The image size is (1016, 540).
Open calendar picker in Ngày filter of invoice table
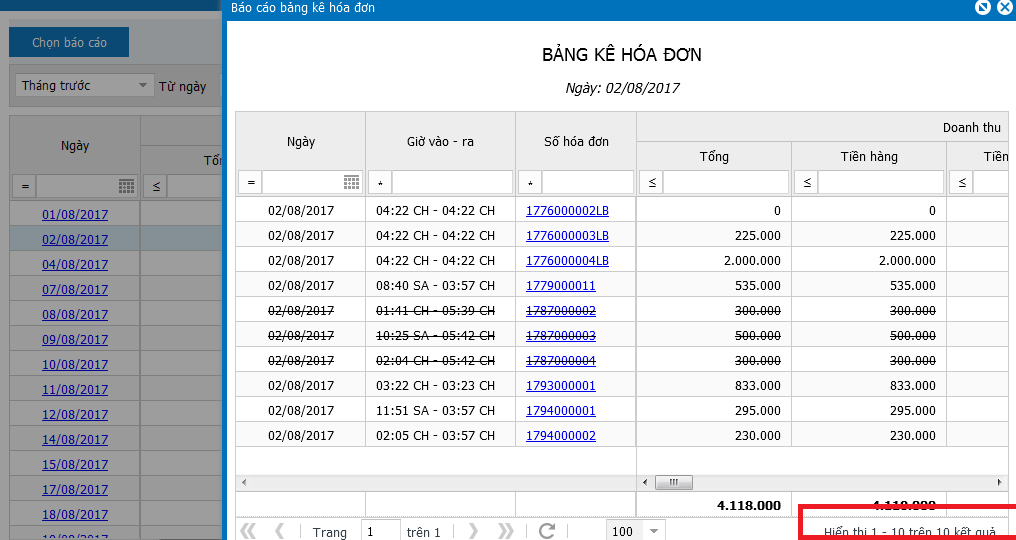tap(351, 183)
